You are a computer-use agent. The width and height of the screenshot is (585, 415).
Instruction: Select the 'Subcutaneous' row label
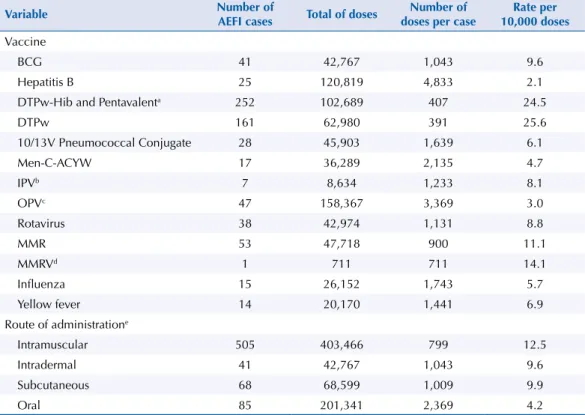53,385
